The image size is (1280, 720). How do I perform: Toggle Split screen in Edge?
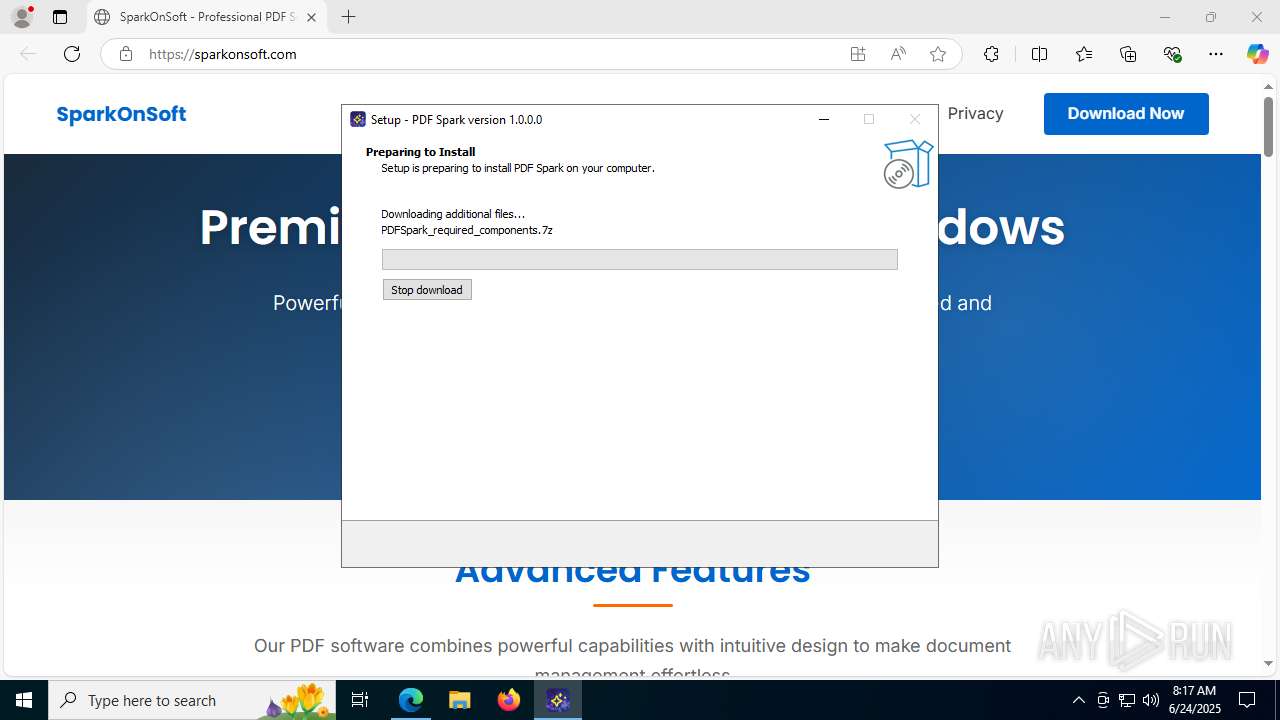[x=1040, y=54]
